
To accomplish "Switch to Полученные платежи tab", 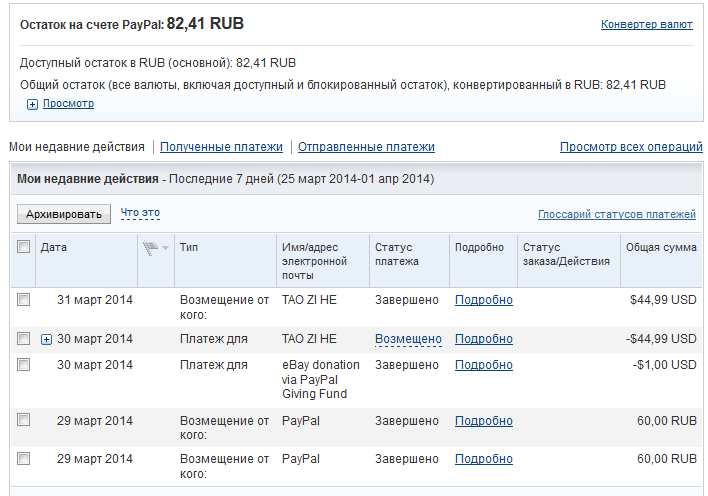I will (221, 147).
